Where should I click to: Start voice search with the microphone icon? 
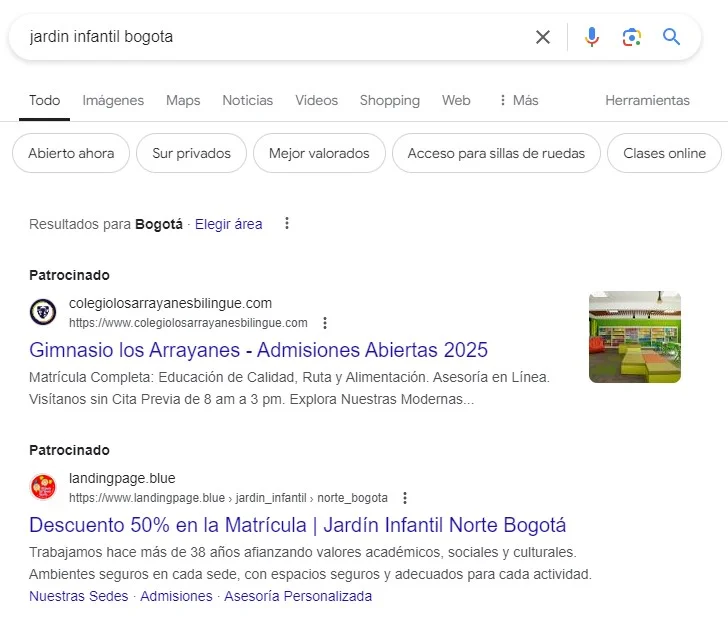(592, 37)
